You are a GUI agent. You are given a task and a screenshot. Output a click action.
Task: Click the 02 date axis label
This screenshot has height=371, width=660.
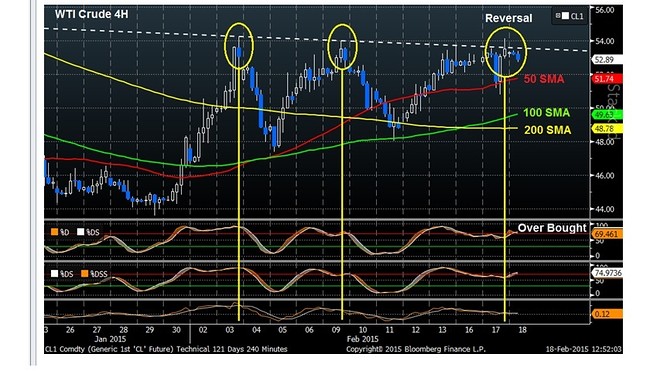203,330
